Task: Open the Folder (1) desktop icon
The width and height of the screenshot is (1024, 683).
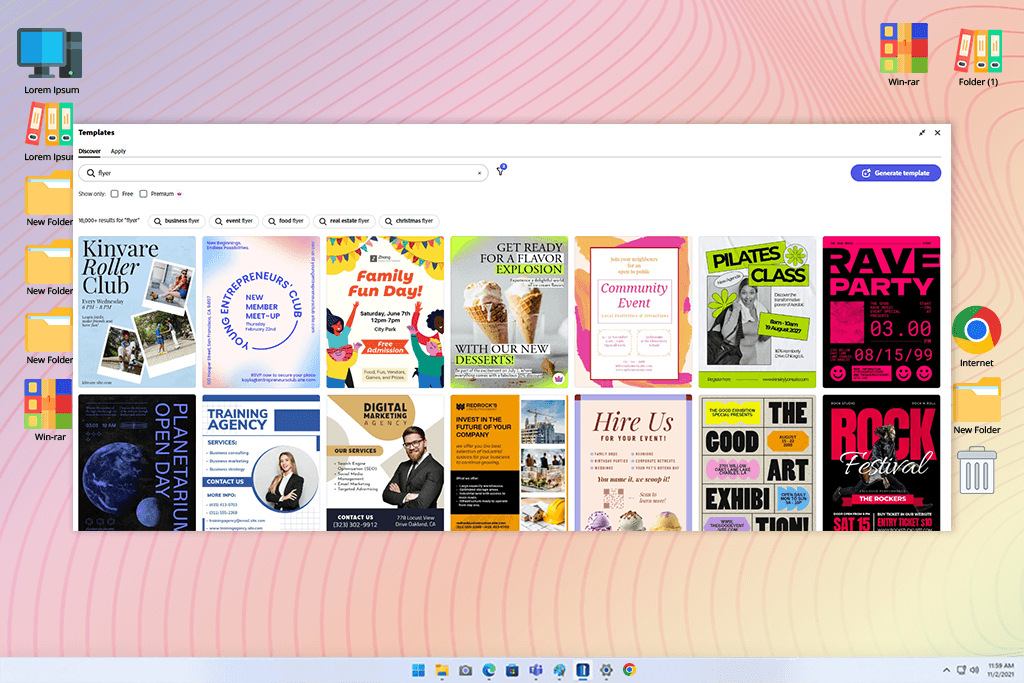Action: coord(978,56)
